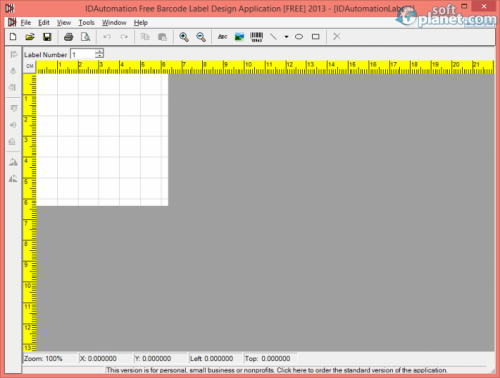Screen dimensions: 500x378
Task: Rotate object with upper rotate icon
Action: pos(13,162)
